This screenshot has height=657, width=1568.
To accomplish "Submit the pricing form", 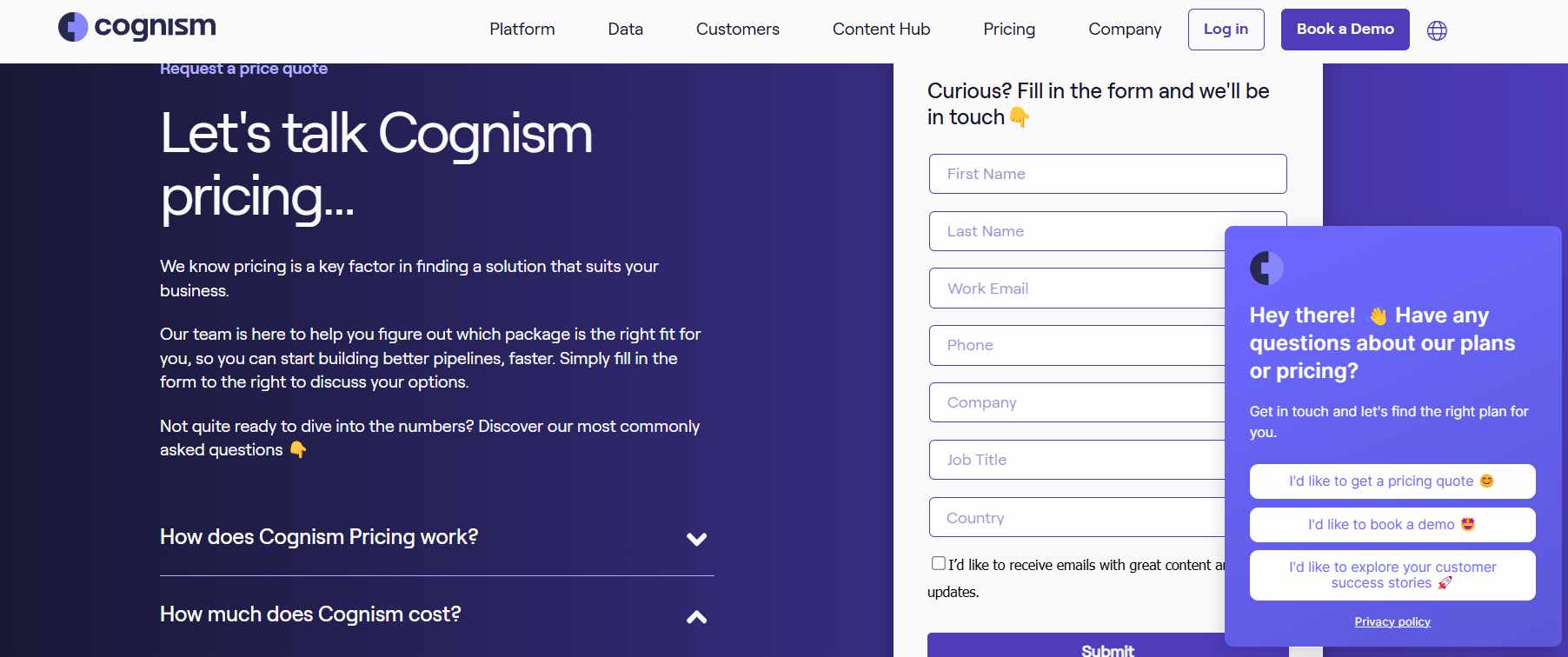I will [x=1075, y=647].
